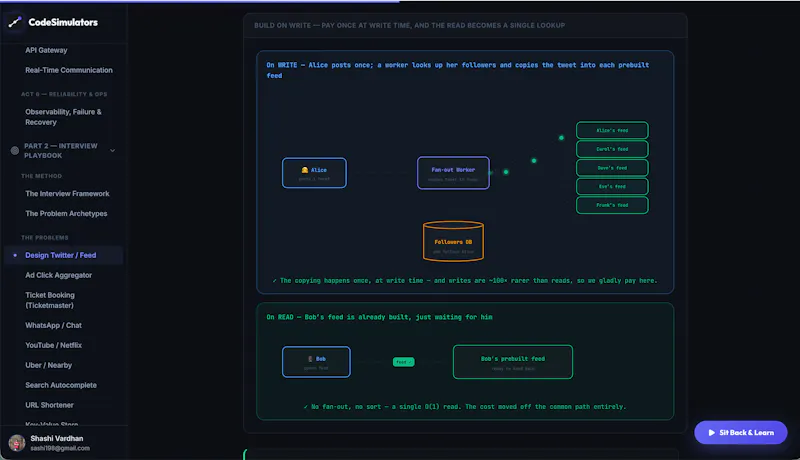The image size is (800, 460).
Task: Click Shashi Vardhan profile avatar
Action: click(x=17, y=443)
